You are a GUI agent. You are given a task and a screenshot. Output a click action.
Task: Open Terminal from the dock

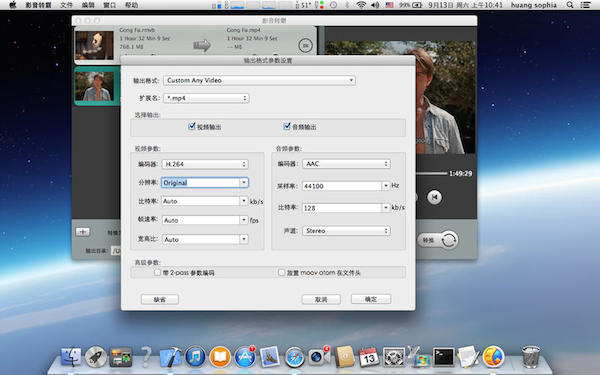pos(443,357)
